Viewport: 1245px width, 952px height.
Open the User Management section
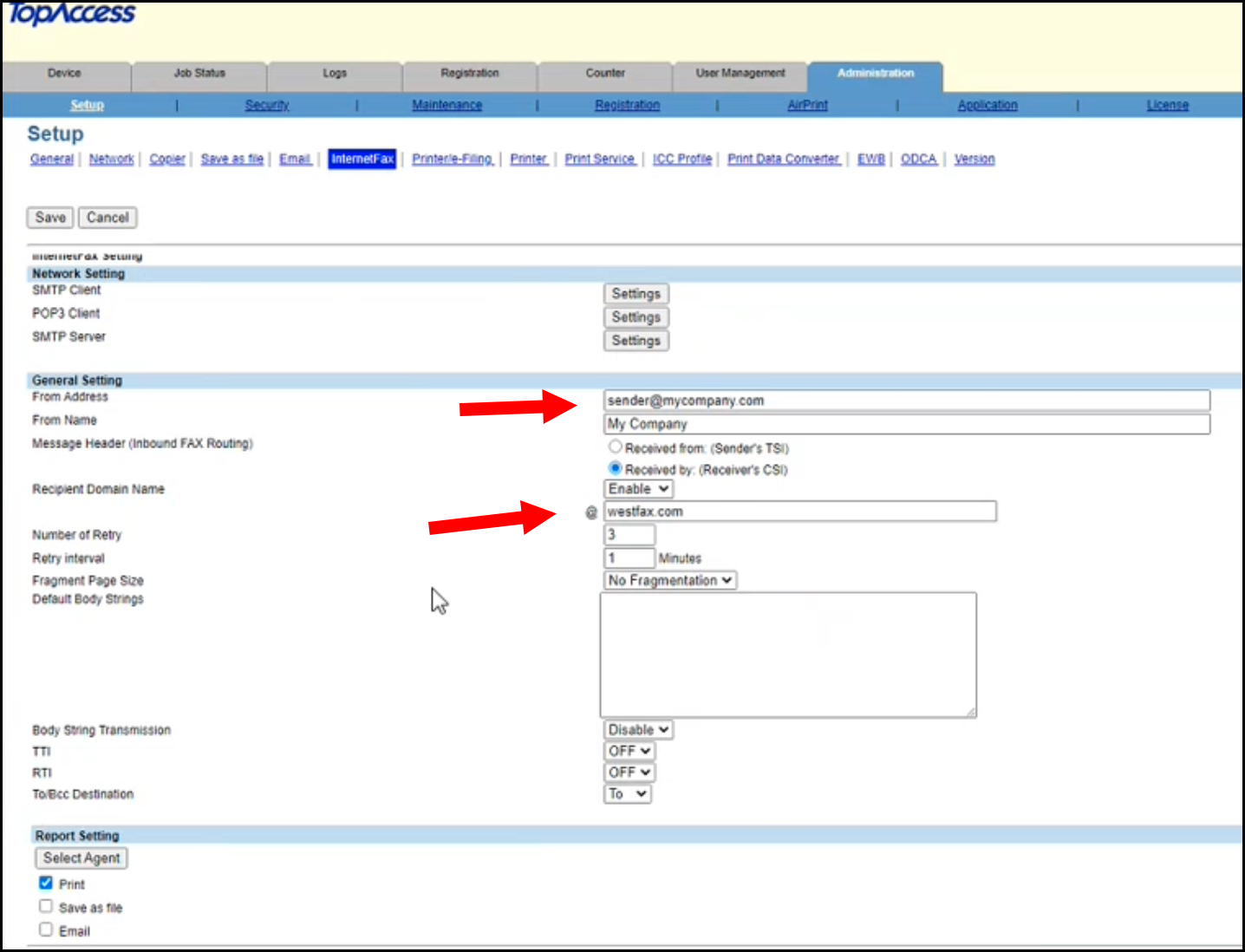tap(739, 74)
